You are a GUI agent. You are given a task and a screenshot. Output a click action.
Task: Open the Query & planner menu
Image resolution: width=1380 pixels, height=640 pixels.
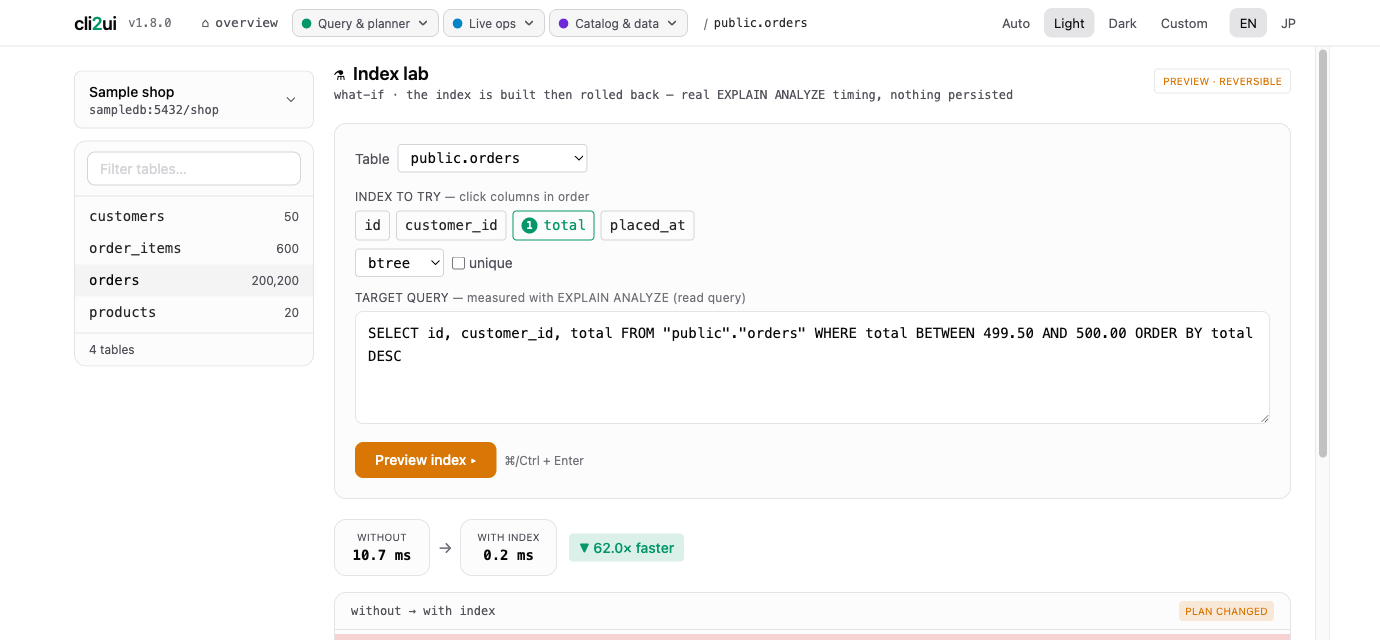click(x=365, y=23)
